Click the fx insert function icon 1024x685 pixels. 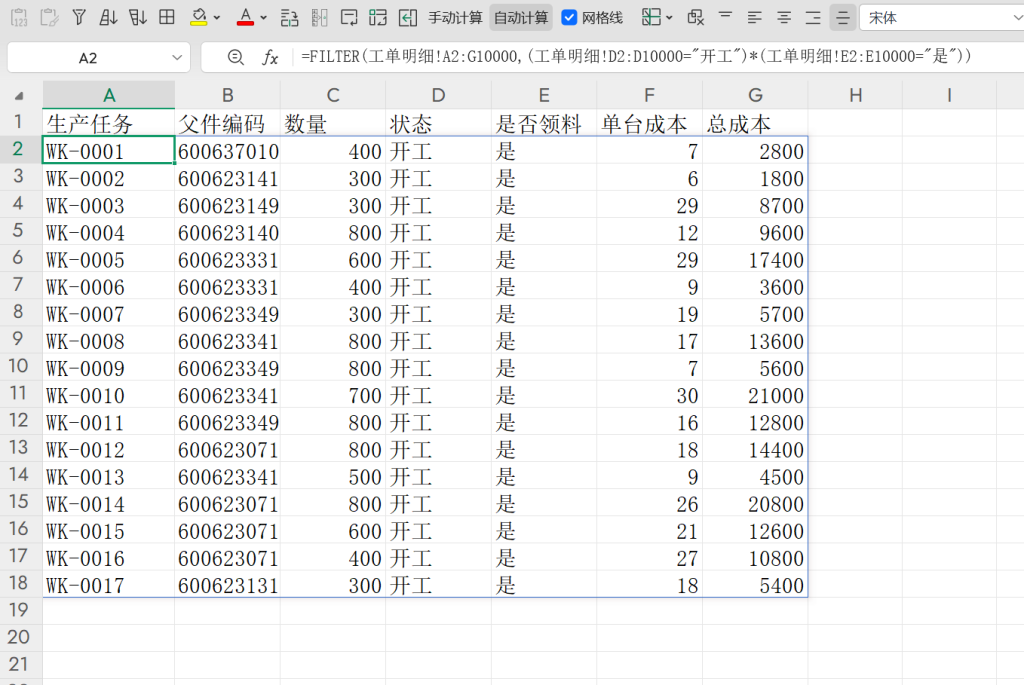click(270, 57)
